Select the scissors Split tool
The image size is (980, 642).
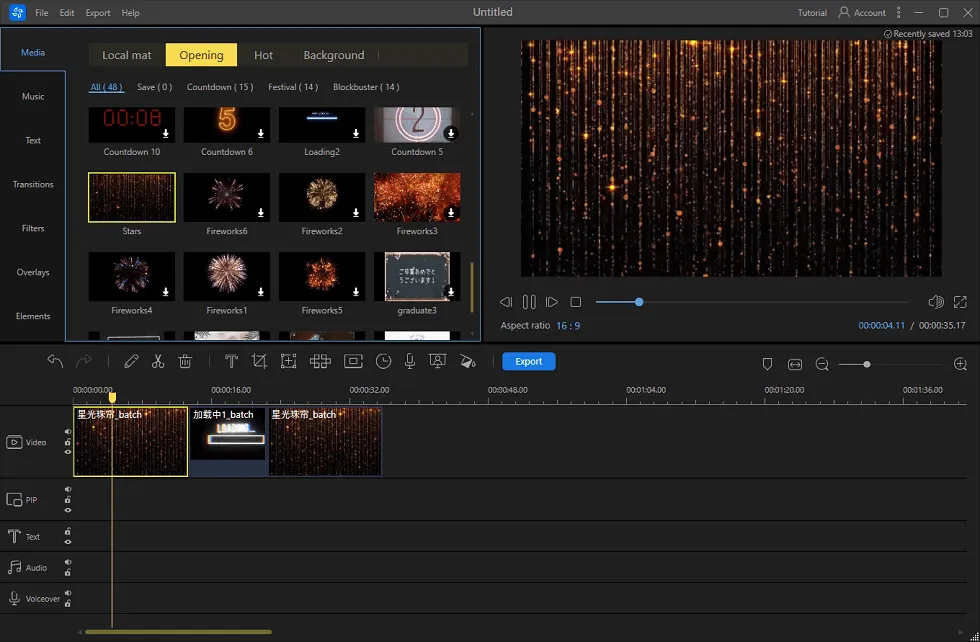(158, 362)
